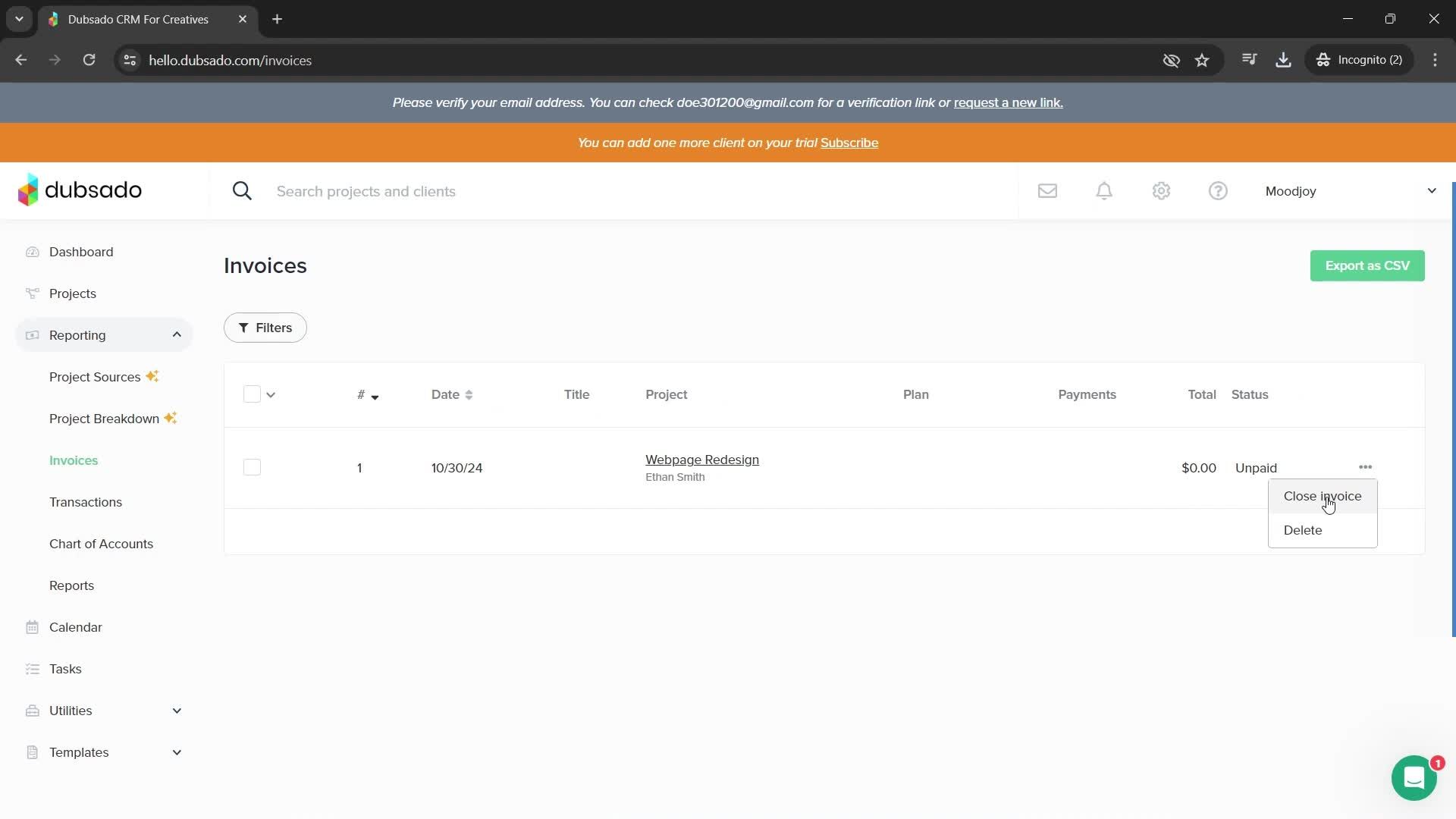Click the Payments column header
Image resolution: width=1456 pixels, height=819 pixels.
1087,394
